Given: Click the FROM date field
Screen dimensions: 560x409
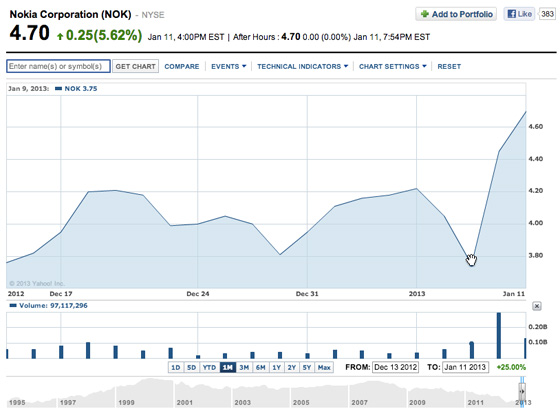Looking at the screenshot, I should (x=395, y=367).
